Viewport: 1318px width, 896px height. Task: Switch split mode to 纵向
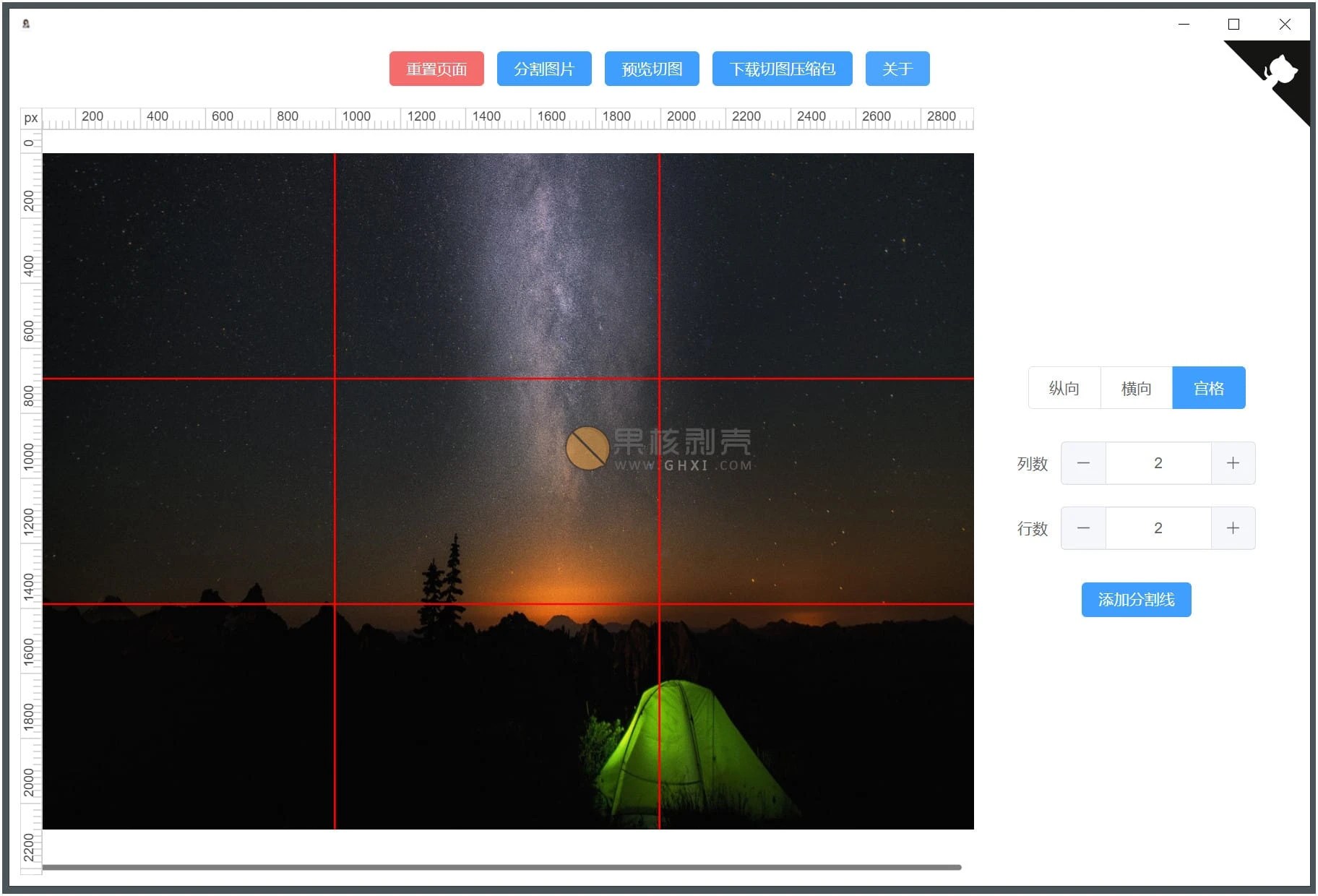pos(1064,387)
